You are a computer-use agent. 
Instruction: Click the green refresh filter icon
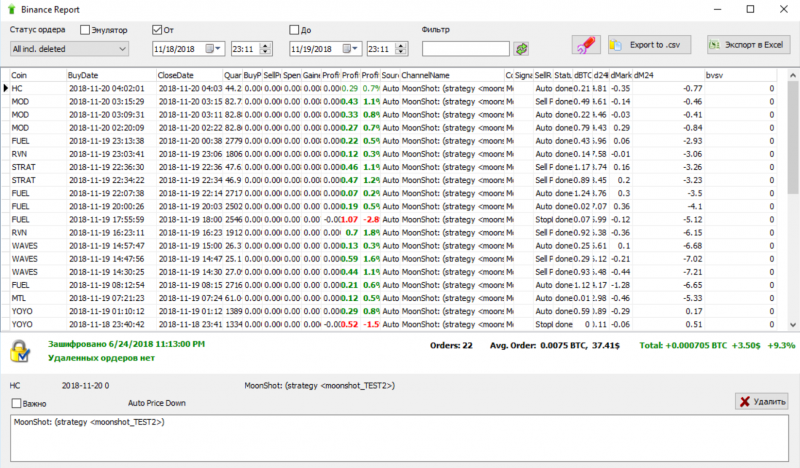click(x=521, y=49)
